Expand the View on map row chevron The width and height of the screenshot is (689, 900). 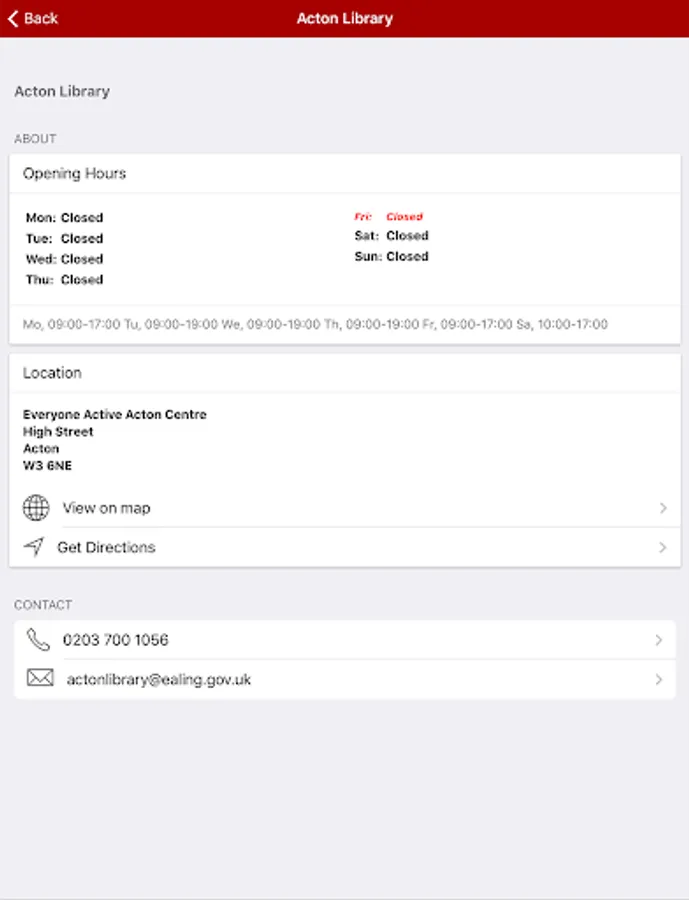coord(662,508)
